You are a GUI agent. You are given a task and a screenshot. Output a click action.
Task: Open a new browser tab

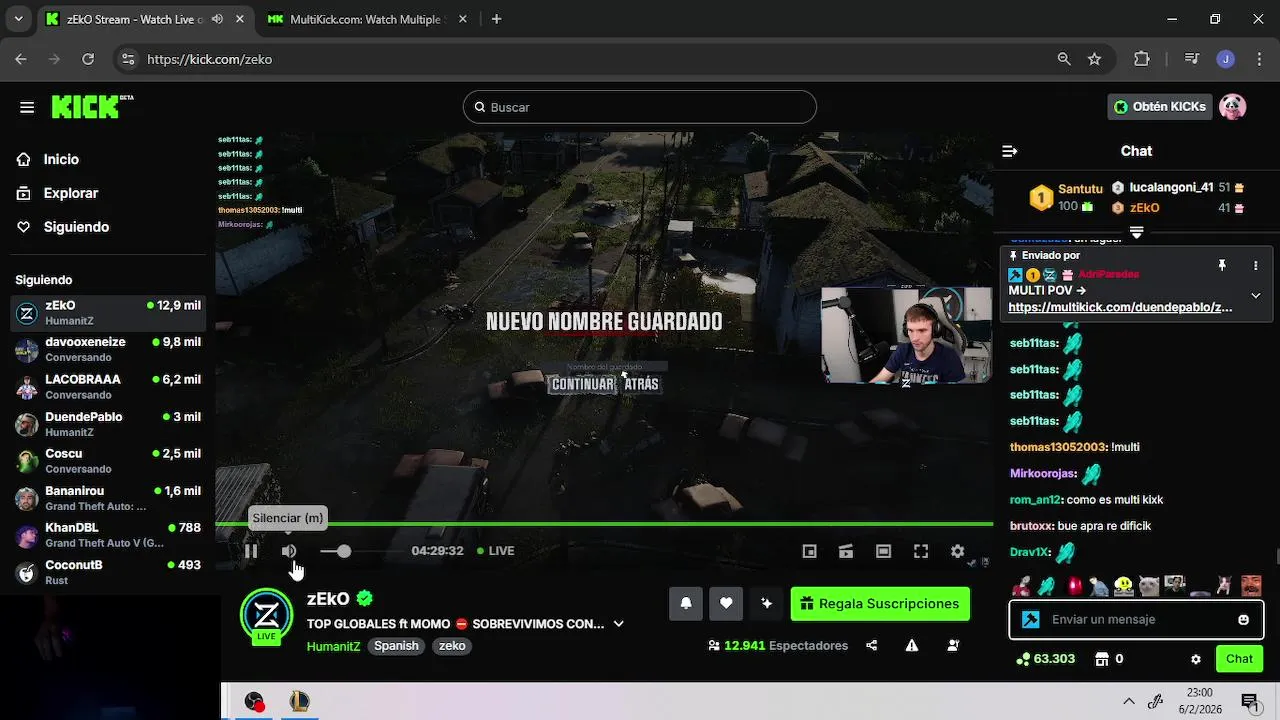[x=497, y=19]
